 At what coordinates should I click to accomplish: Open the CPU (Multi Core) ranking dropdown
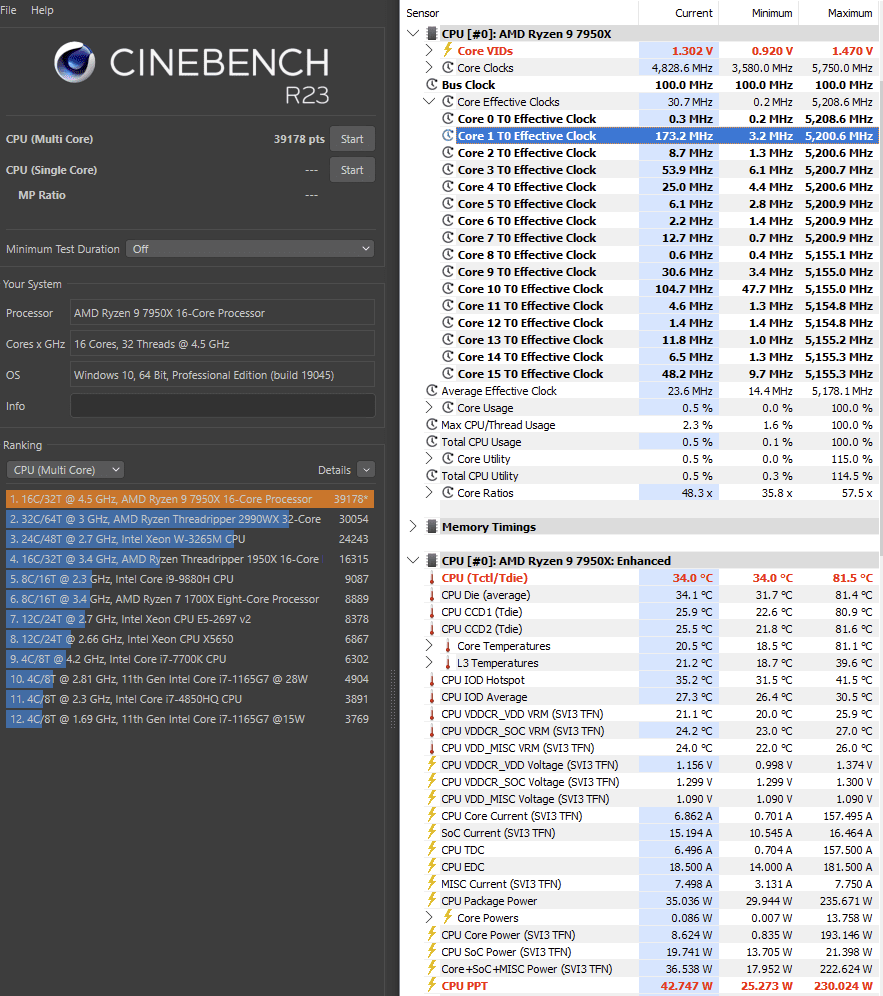65,470
